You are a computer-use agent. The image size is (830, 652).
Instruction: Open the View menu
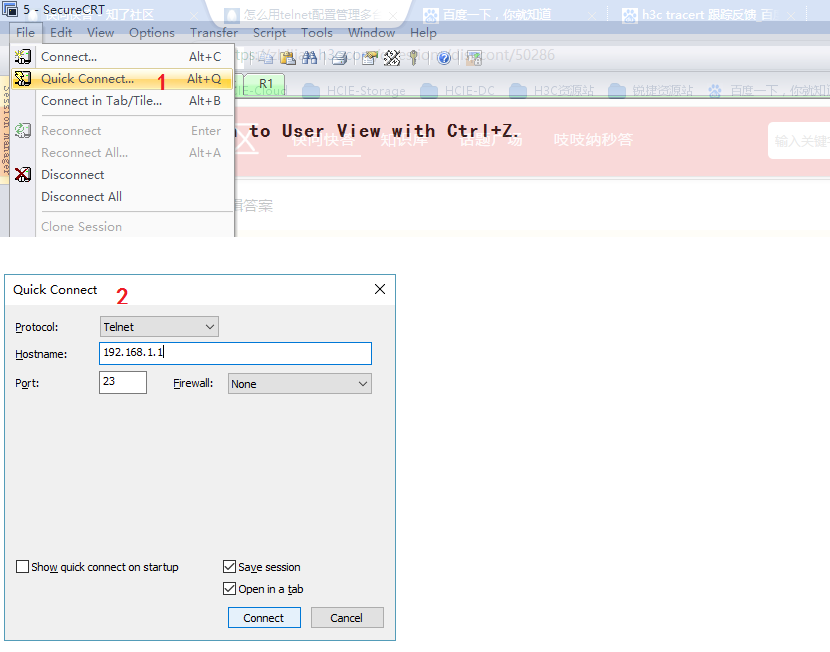point(101,33)
